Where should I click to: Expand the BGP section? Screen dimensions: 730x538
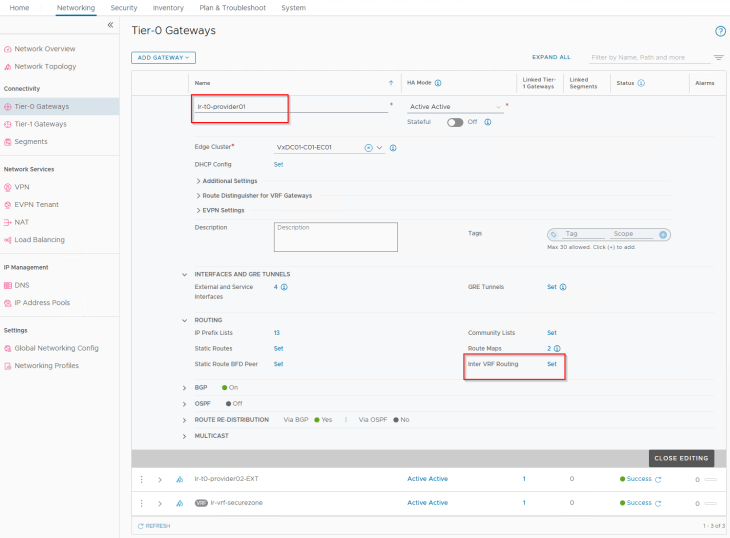(x=184, y=387)
